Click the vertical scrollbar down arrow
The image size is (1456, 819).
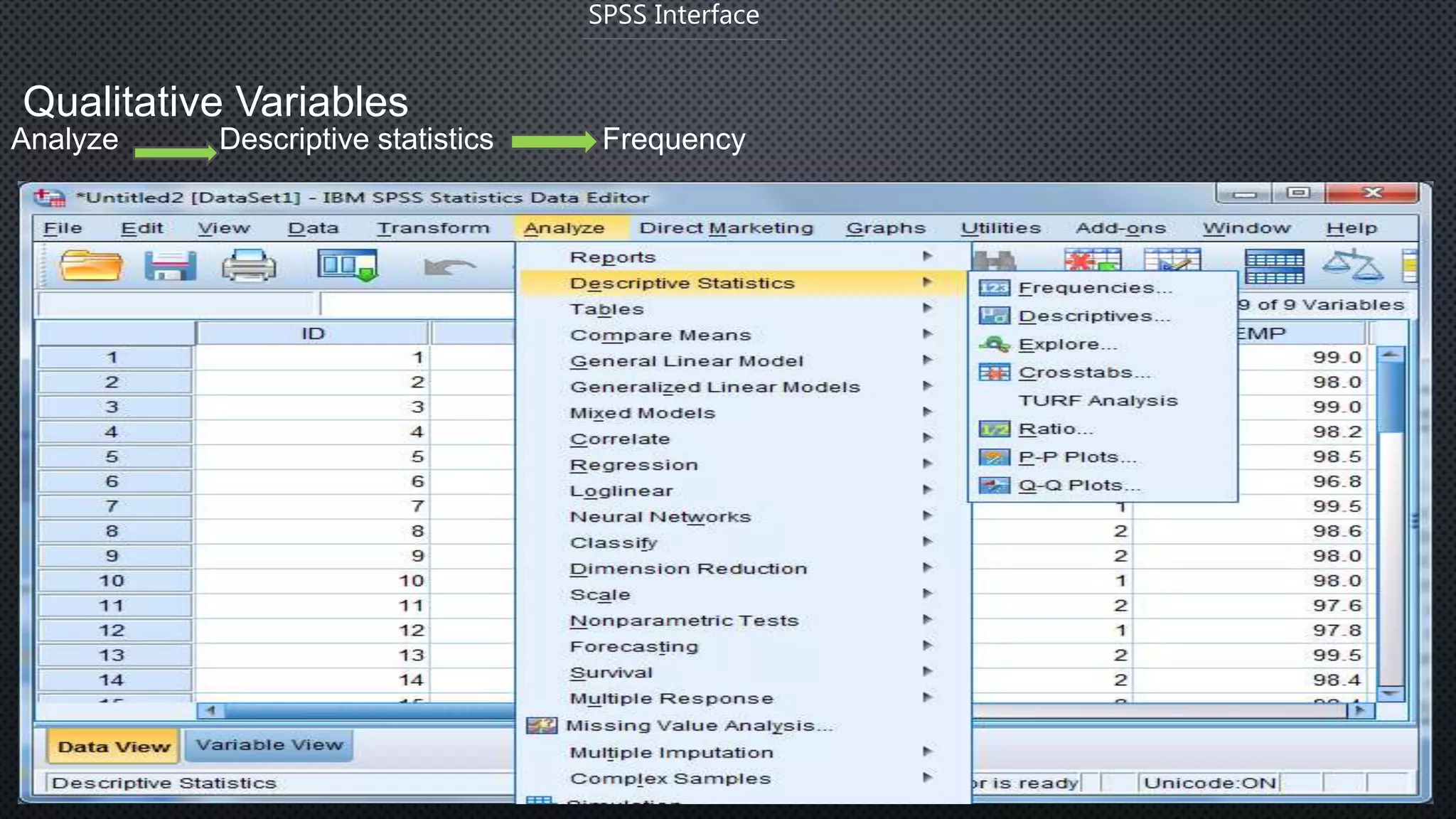pyautogui.click(x=1391, y=693)
